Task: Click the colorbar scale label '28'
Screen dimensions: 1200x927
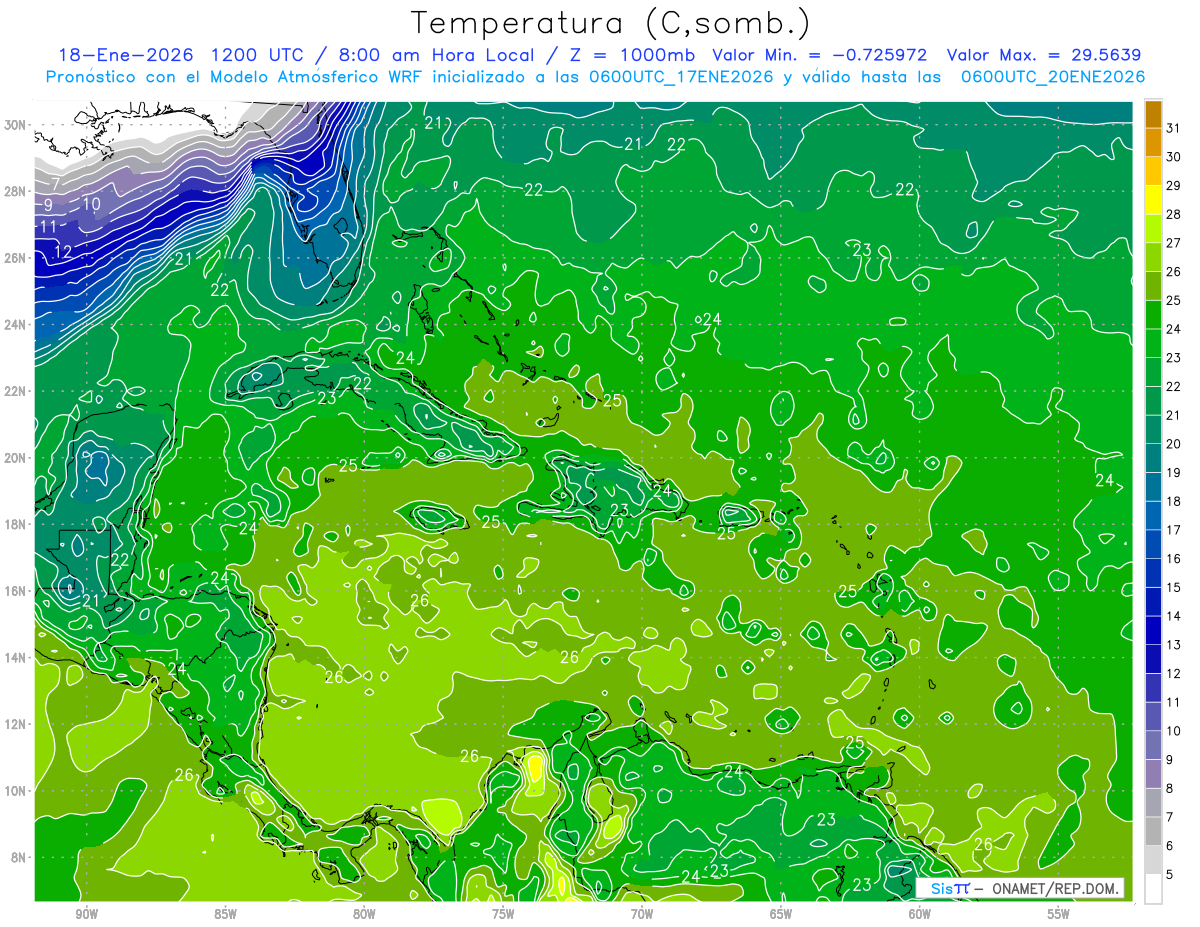Action: pyautogui.click(x=1174, y=214)
